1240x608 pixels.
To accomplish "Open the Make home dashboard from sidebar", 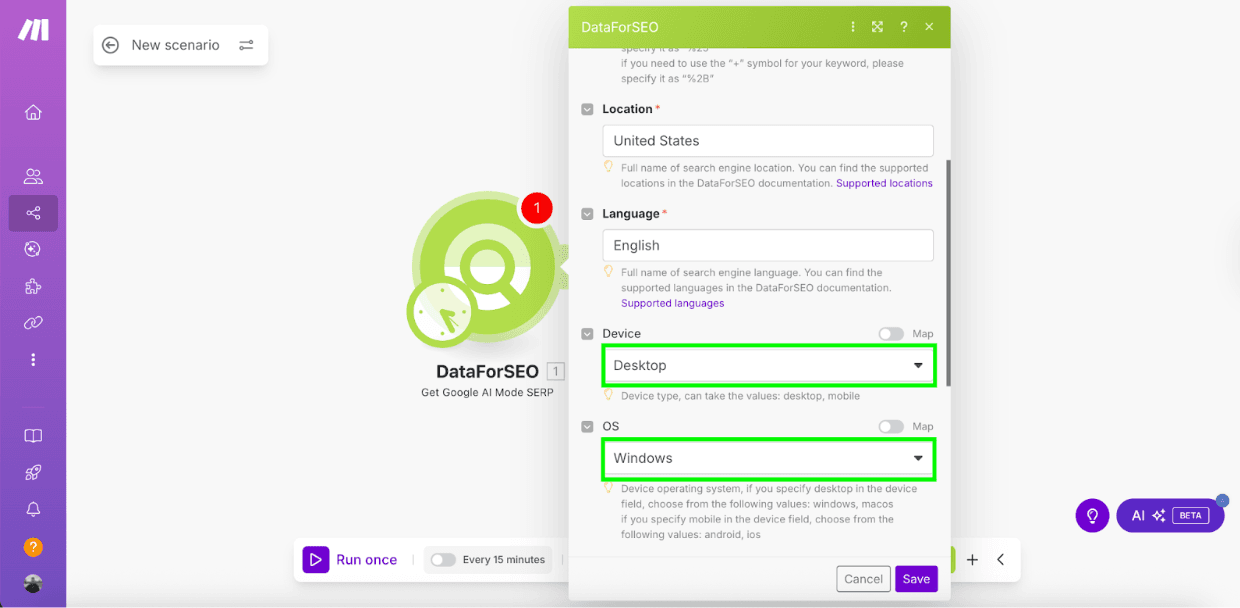I will click(33, 113).
